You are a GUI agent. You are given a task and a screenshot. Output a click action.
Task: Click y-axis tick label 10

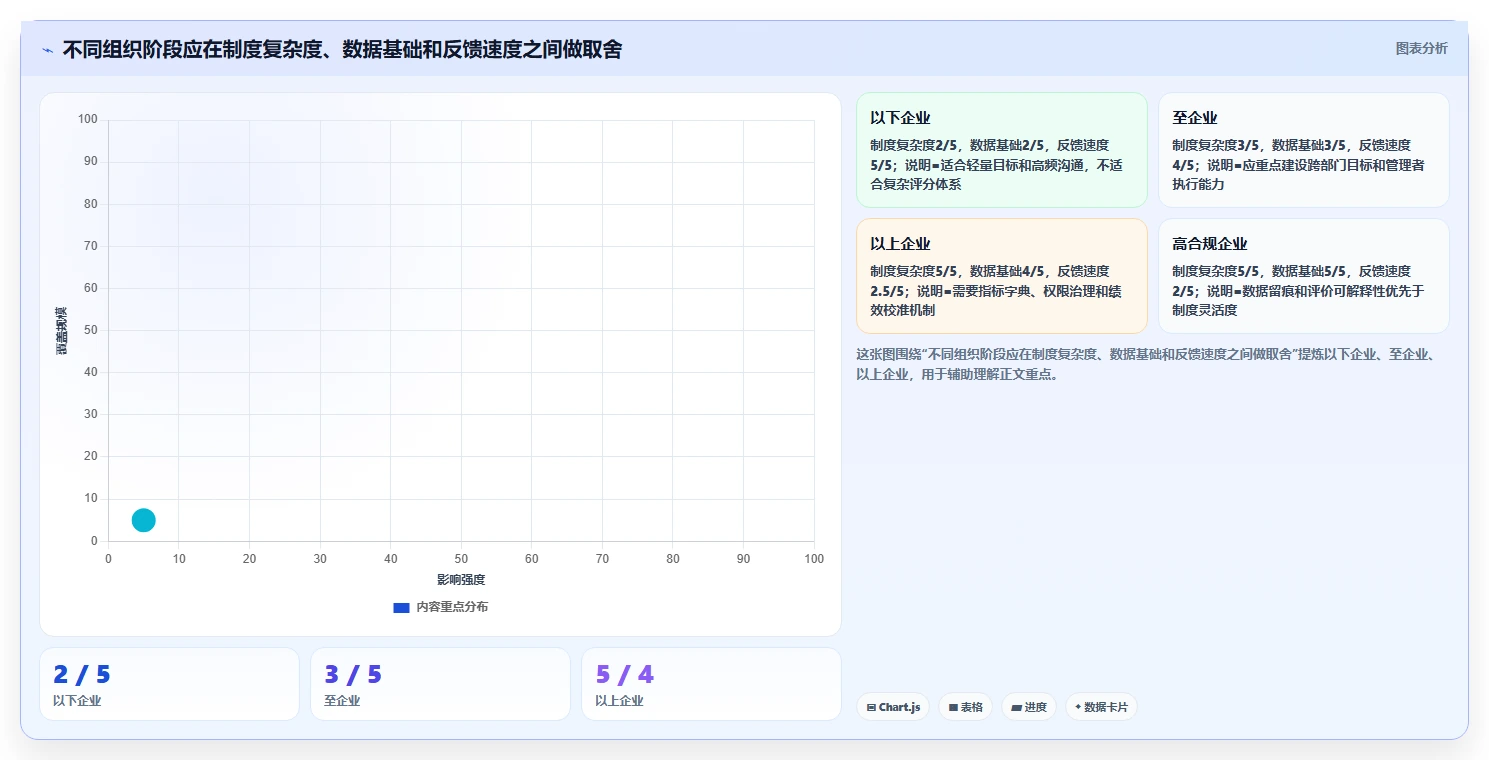[91, 498]
